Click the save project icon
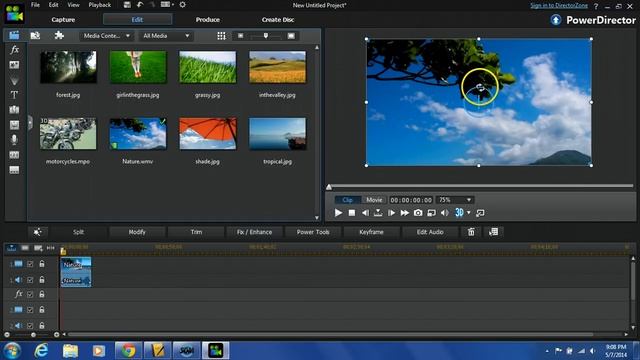The image size is (640, 360). tap(127, 5)
